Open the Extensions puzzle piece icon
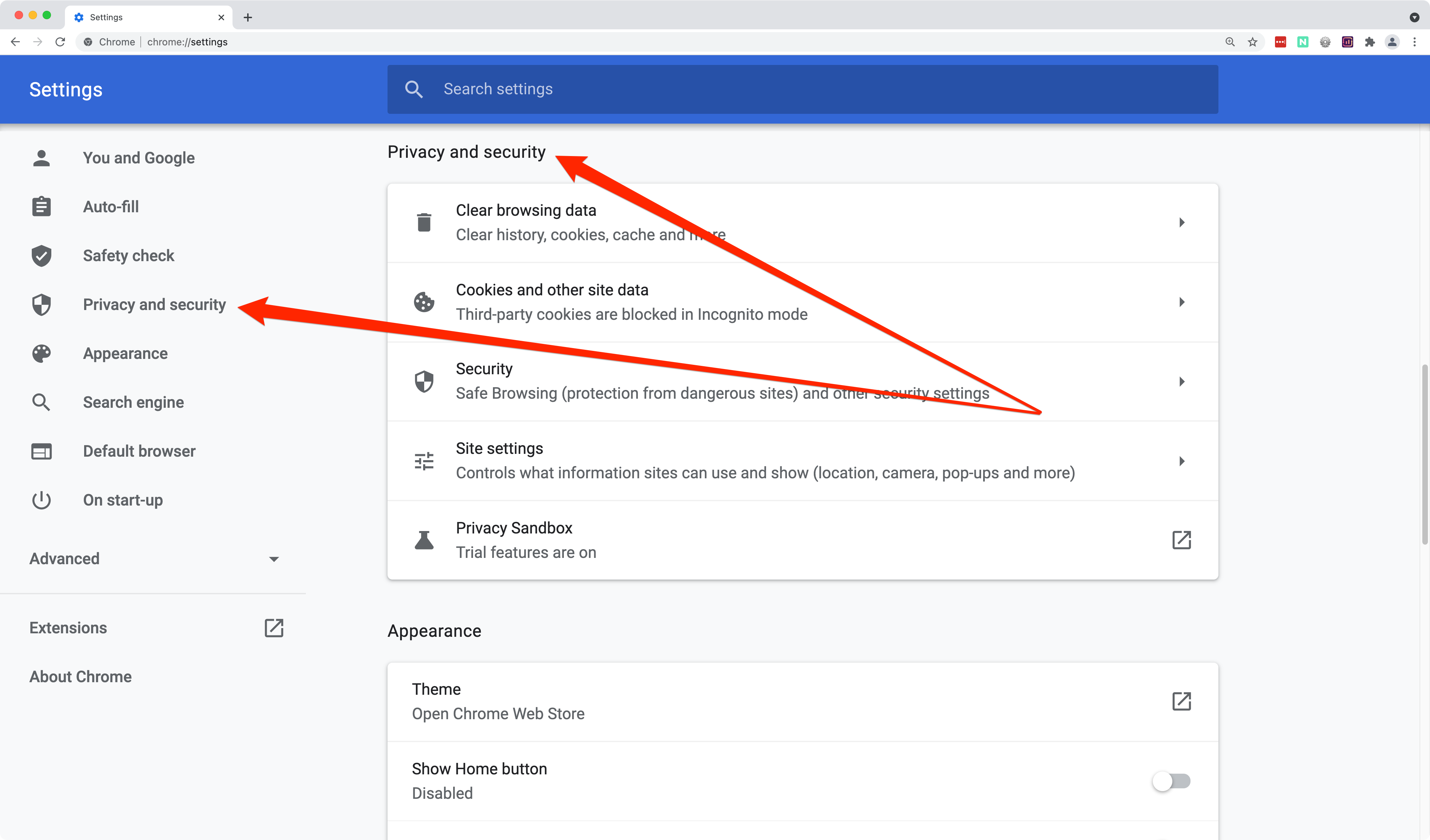 [1370, 42]
